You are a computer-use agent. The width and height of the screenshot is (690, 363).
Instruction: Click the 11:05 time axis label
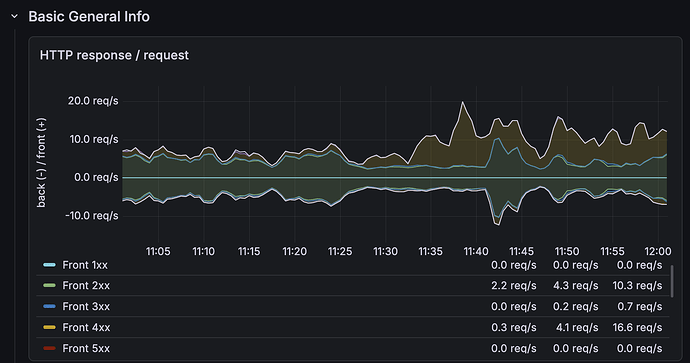pyautogui.click(x=158, y=251)
